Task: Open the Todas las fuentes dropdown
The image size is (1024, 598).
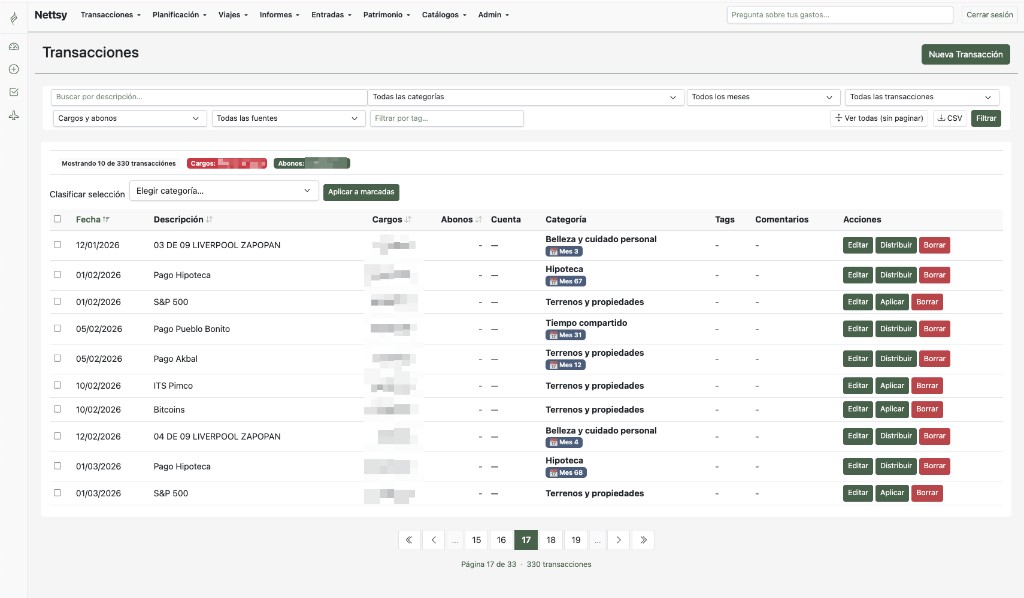Action: coord(288,118)
